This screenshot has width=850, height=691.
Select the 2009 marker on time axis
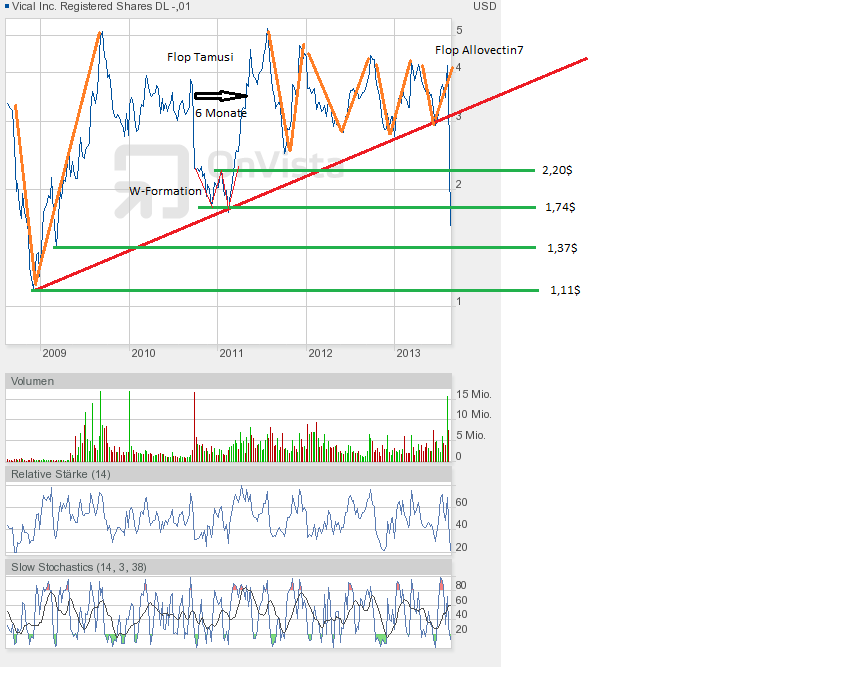[54, 353]
